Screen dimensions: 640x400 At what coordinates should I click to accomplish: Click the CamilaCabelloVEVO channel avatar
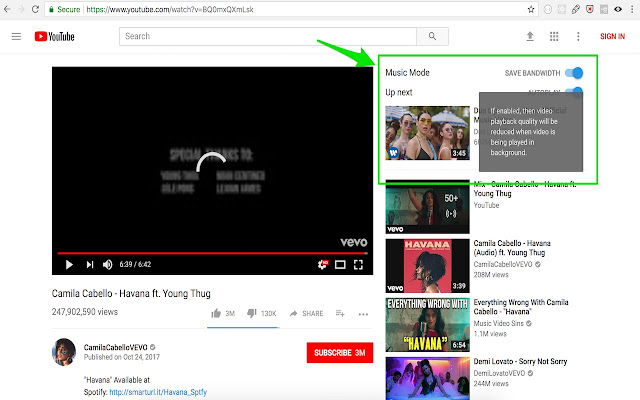64,352
